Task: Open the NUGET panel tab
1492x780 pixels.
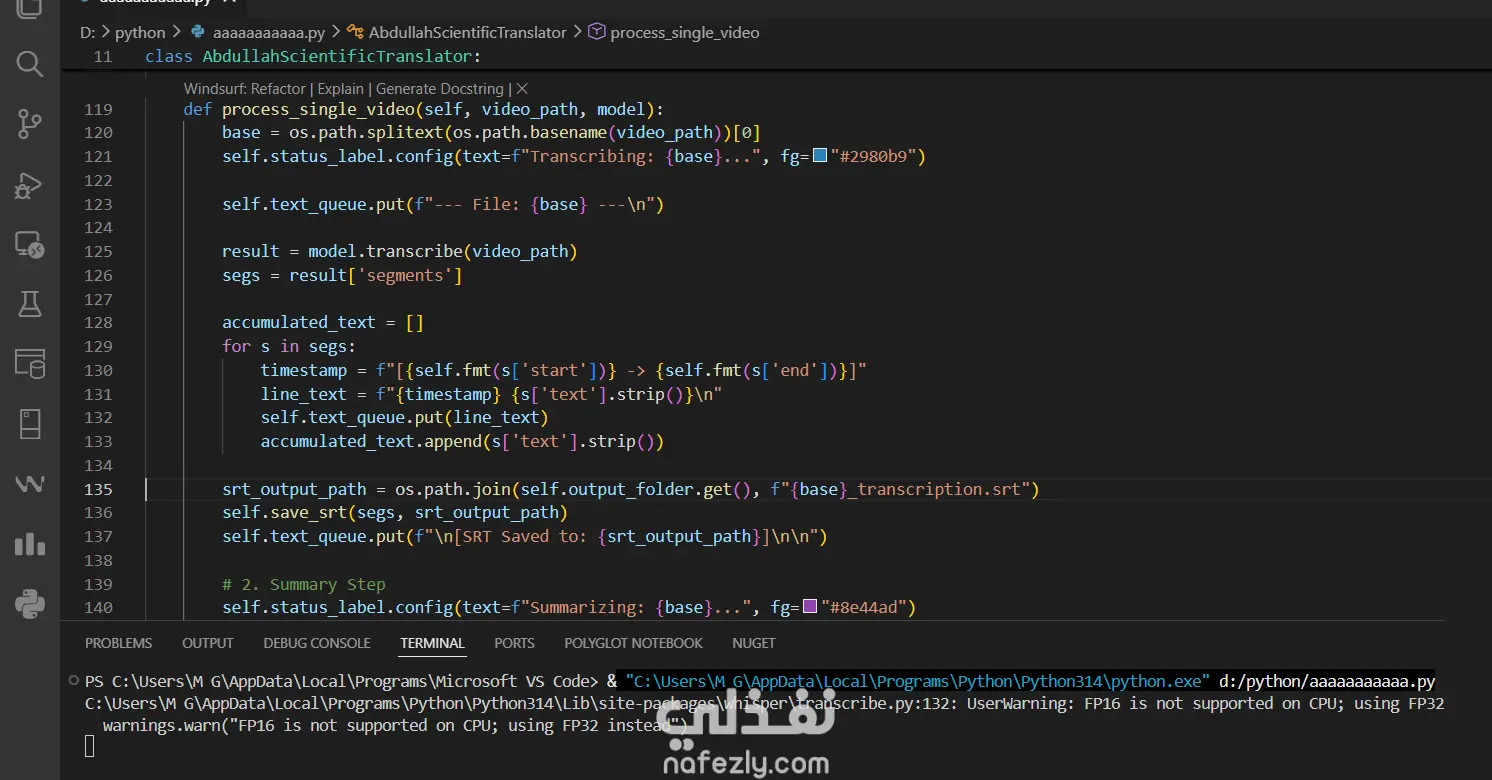Action: (x=754, y=643)
